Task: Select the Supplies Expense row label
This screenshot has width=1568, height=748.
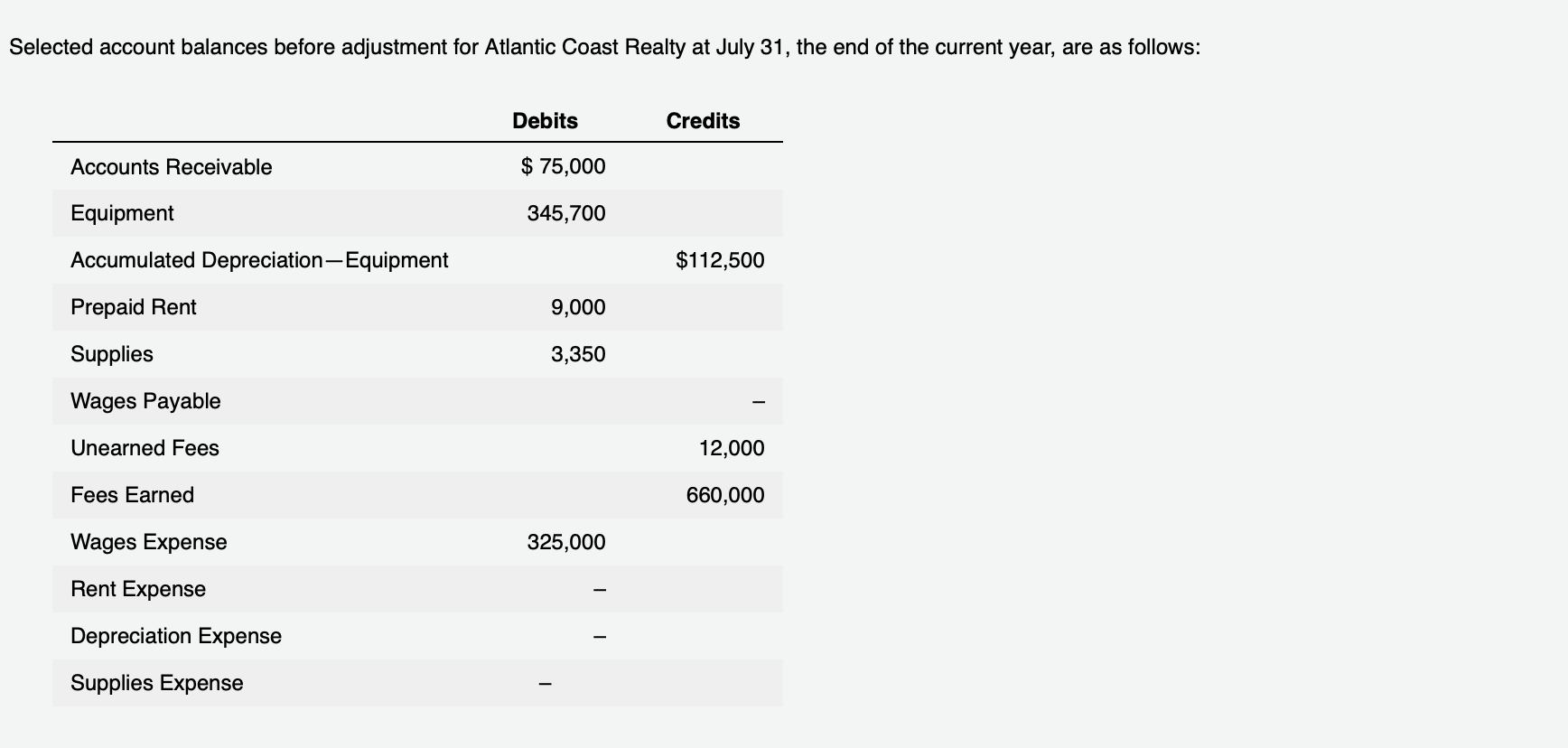Action: [157, 684]
